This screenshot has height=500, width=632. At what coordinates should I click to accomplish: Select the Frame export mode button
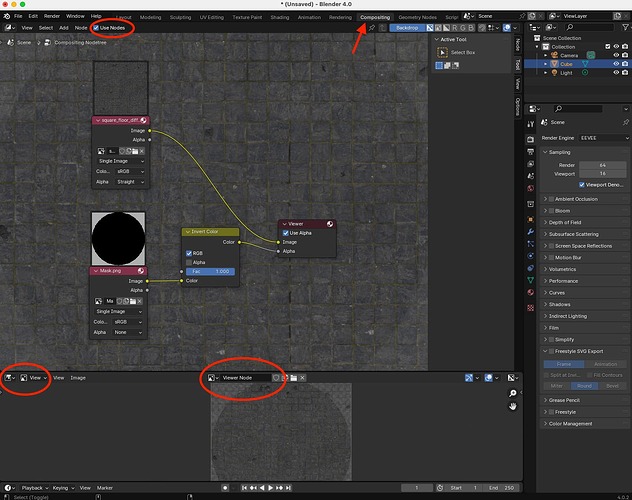pyautogui.click(x=563, y=364)
